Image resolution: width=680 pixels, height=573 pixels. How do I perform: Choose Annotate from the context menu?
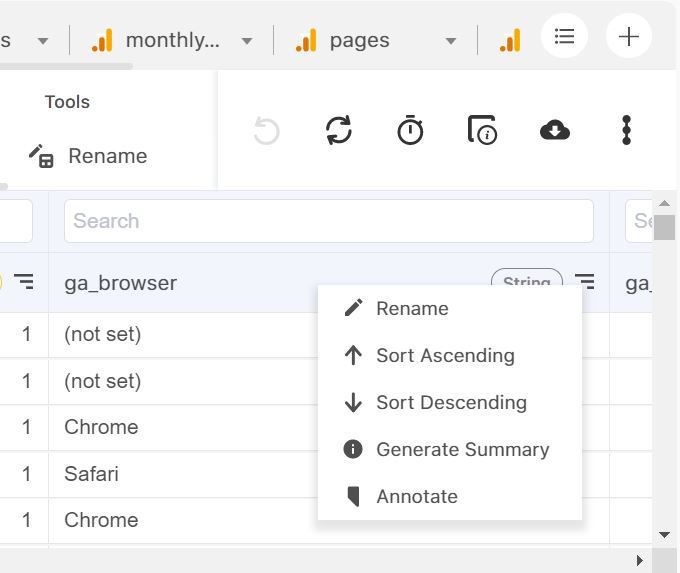[450, 496]
